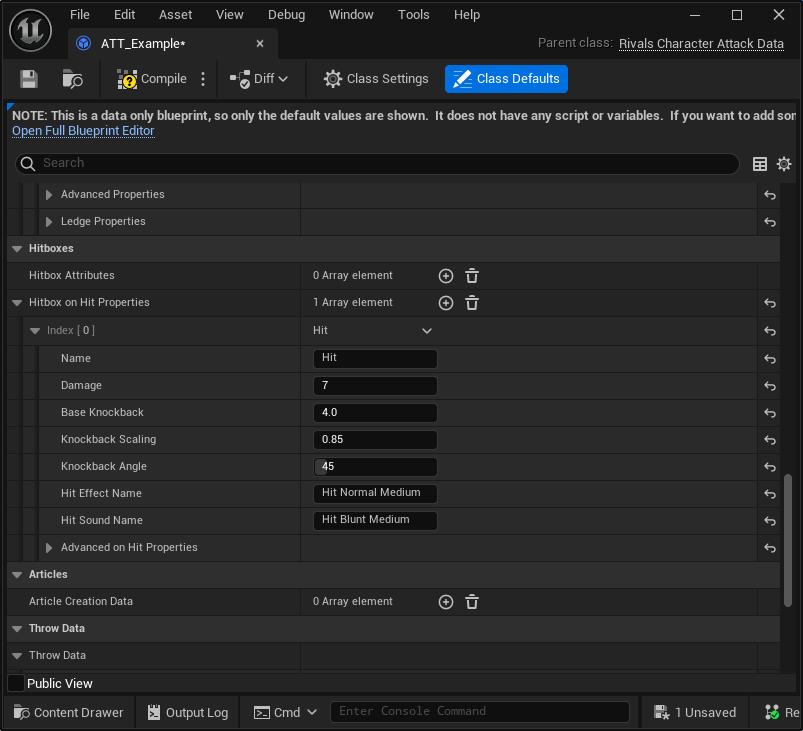803x731 pixels.
Task: Collapse the Articles category
Action: (17, 575)
